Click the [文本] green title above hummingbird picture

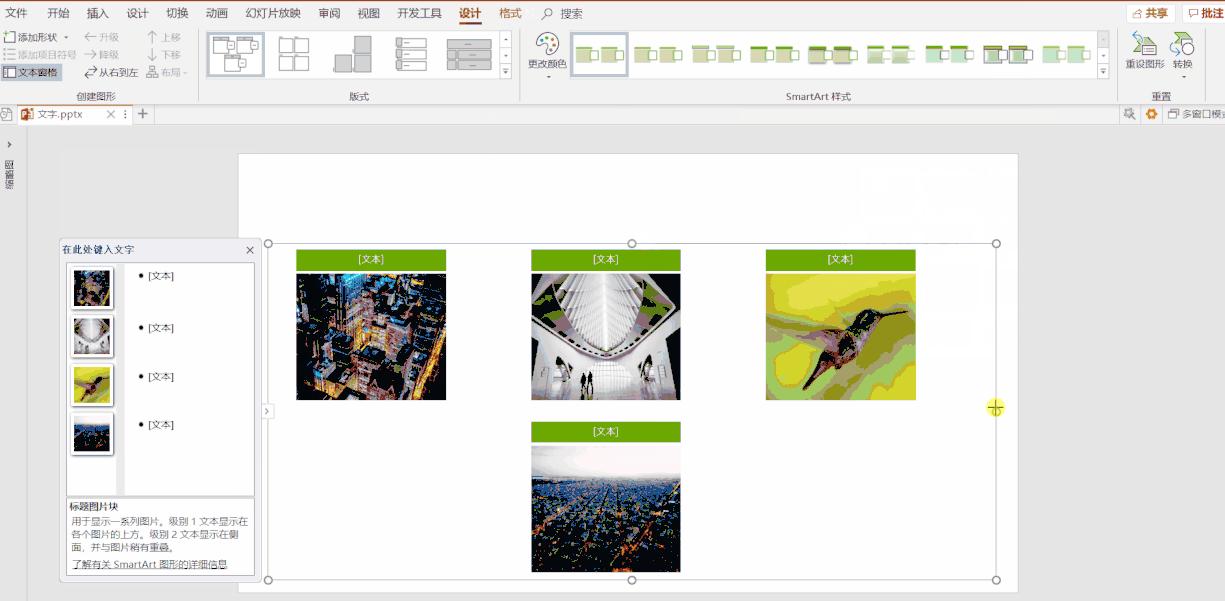[840, 260]
